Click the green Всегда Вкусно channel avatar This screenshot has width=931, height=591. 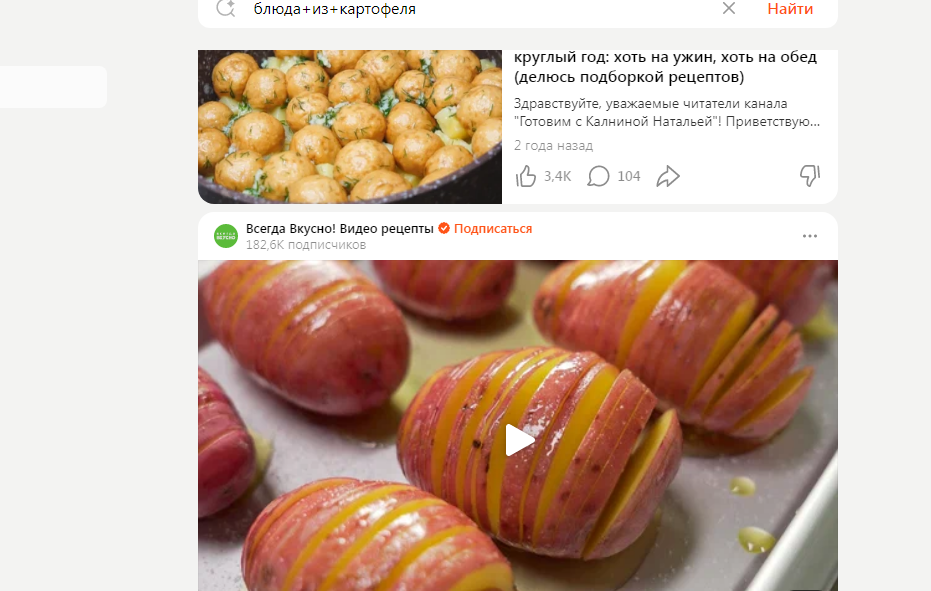(226, 236)
